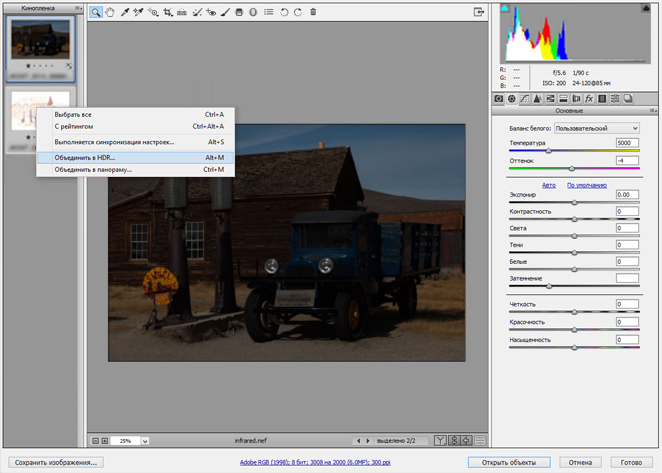Screen dimensions: 662x473
Task: Select the White Balance eyedropper tool
Action: tap(125, 12)
